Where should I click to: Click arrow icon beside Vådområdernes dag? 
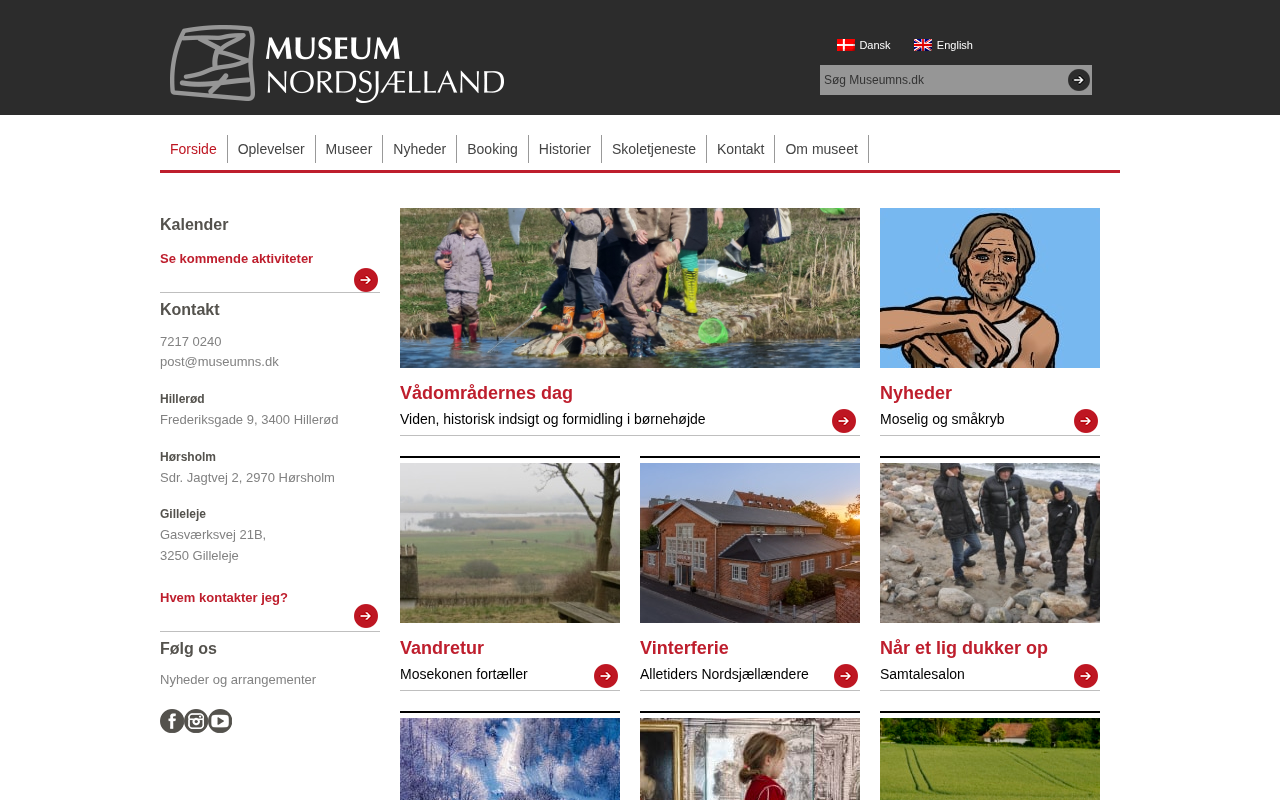[844, 421]
